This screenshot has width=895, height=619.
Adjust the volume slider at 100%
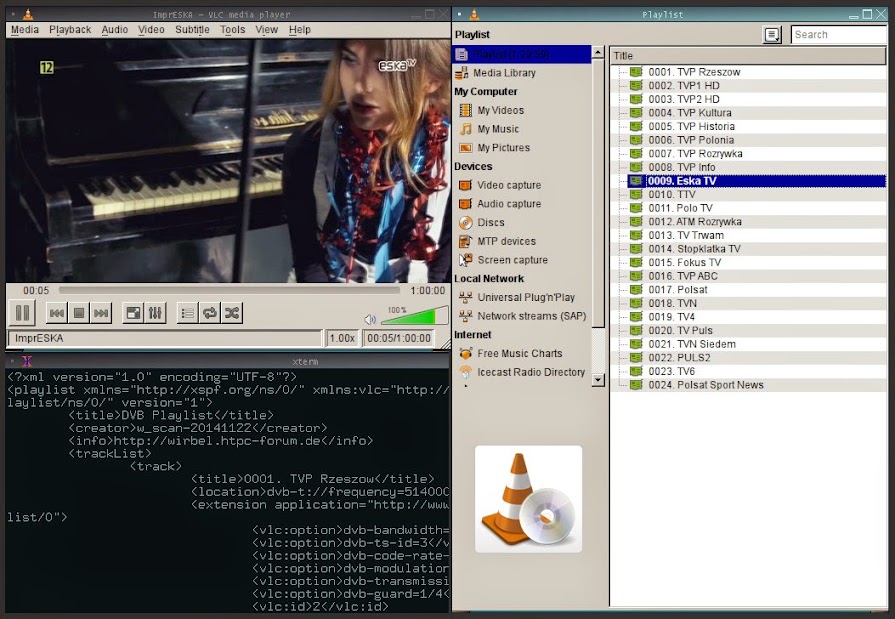click(x=414, y=316)
